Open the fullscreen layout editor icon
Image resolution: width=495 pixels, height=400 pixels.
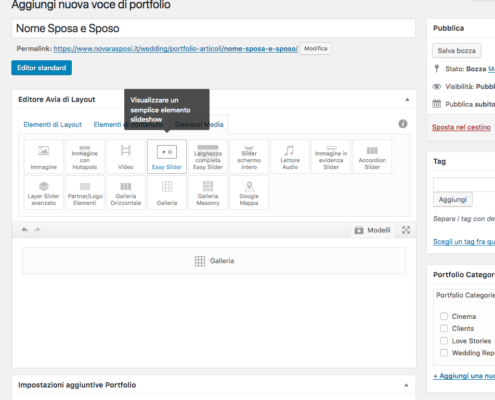pyautogui.click(x=406, y=230)
